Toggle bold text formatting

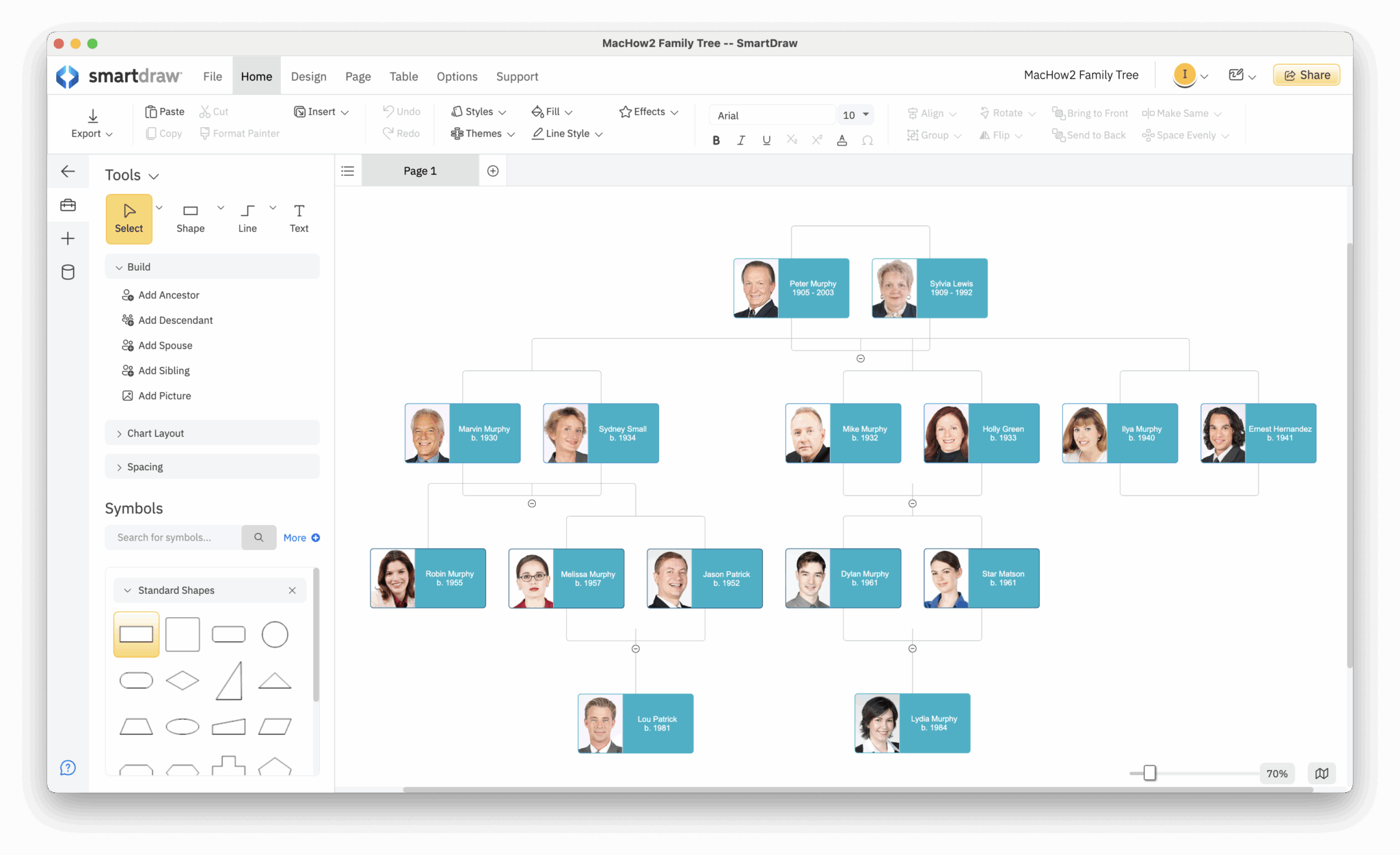716,139
